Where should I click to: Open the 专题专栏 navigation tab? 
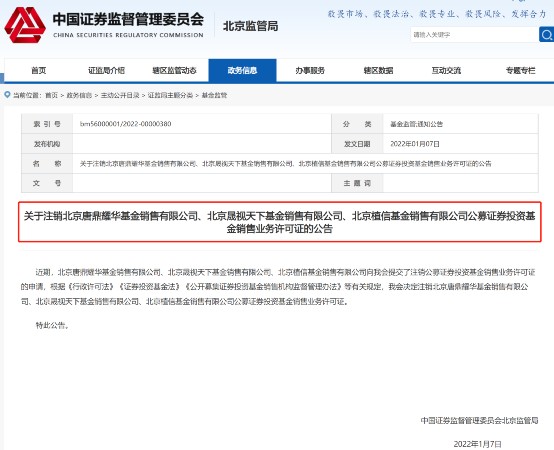click(520, 70)
